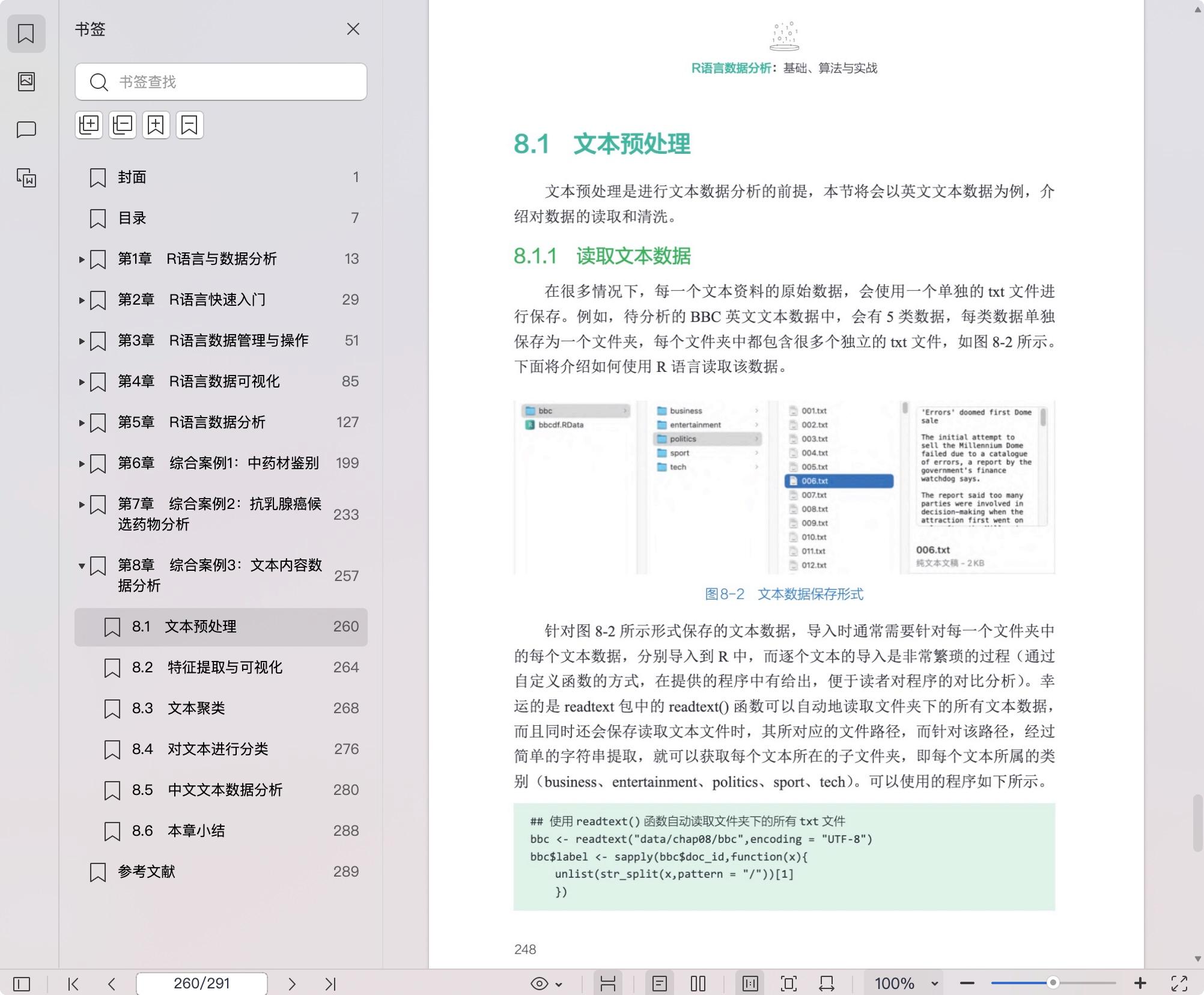This screenshot has height=995, width=1204.
Task: Toggle the sidebar visibility icon
Action: [x=22, y=984]
